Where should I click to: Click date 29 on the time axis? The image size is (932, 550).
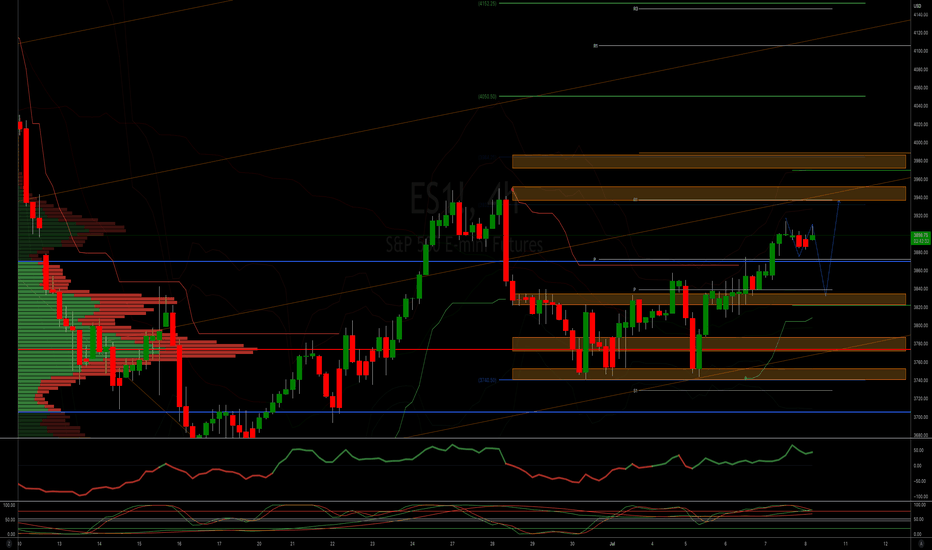pyautogui.click(x=533, y=543)
